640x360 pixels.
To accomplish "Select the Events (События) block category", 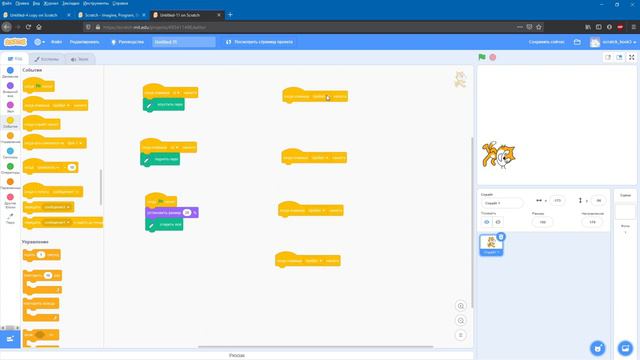I will 10,122.
